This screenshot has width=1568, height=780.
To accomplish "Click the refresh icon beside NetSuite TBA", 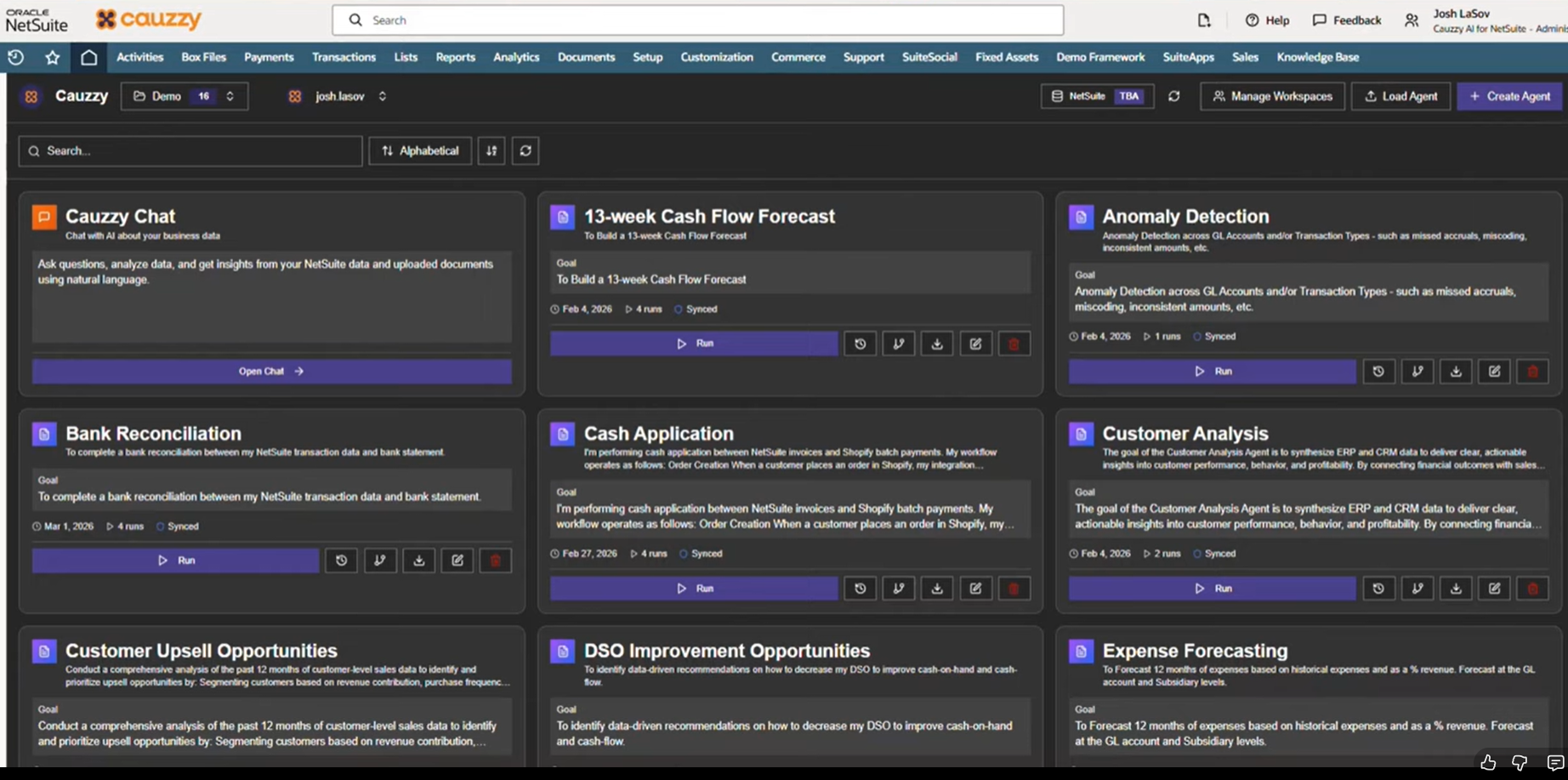I will coord(1174,96).
